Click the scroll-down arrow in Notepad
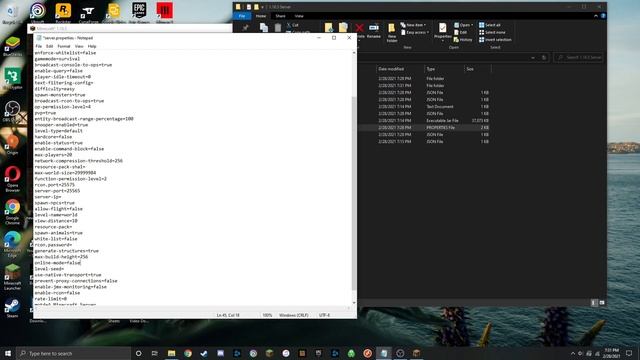Image resolution: width=640 pixels, height=360 pixels. pyautogui.click(x=354, y=303)
